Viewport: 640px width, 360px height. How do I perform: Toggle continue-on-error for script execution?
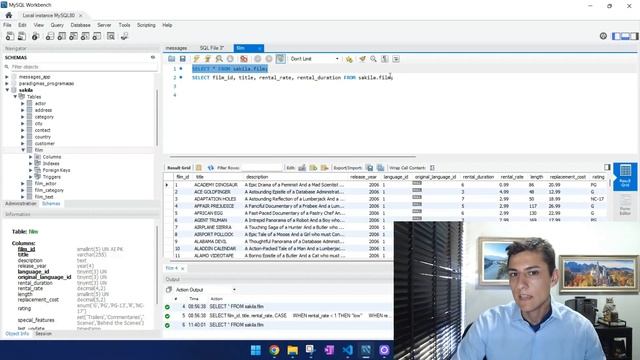click(244, 59)
